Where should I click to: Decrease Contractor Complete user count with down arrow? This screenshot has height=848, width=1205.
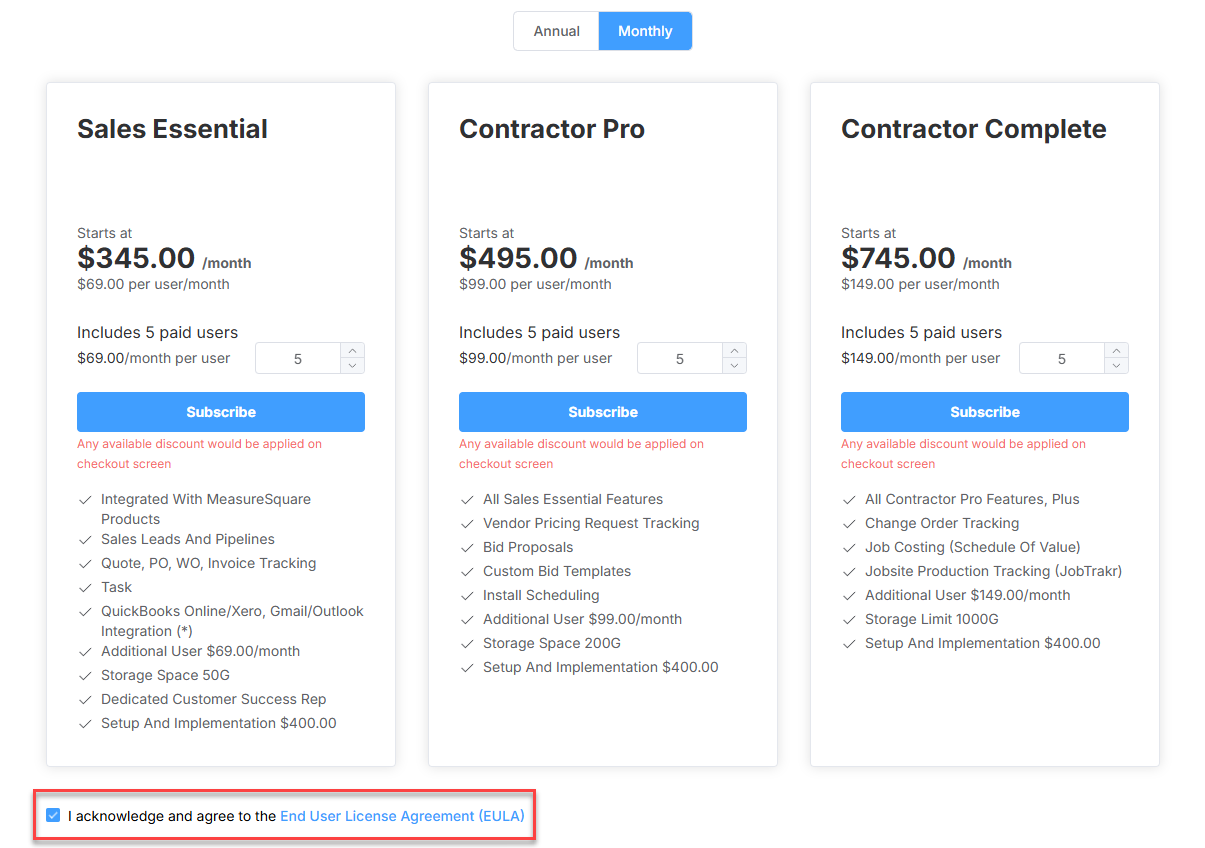click(1116, 365)
